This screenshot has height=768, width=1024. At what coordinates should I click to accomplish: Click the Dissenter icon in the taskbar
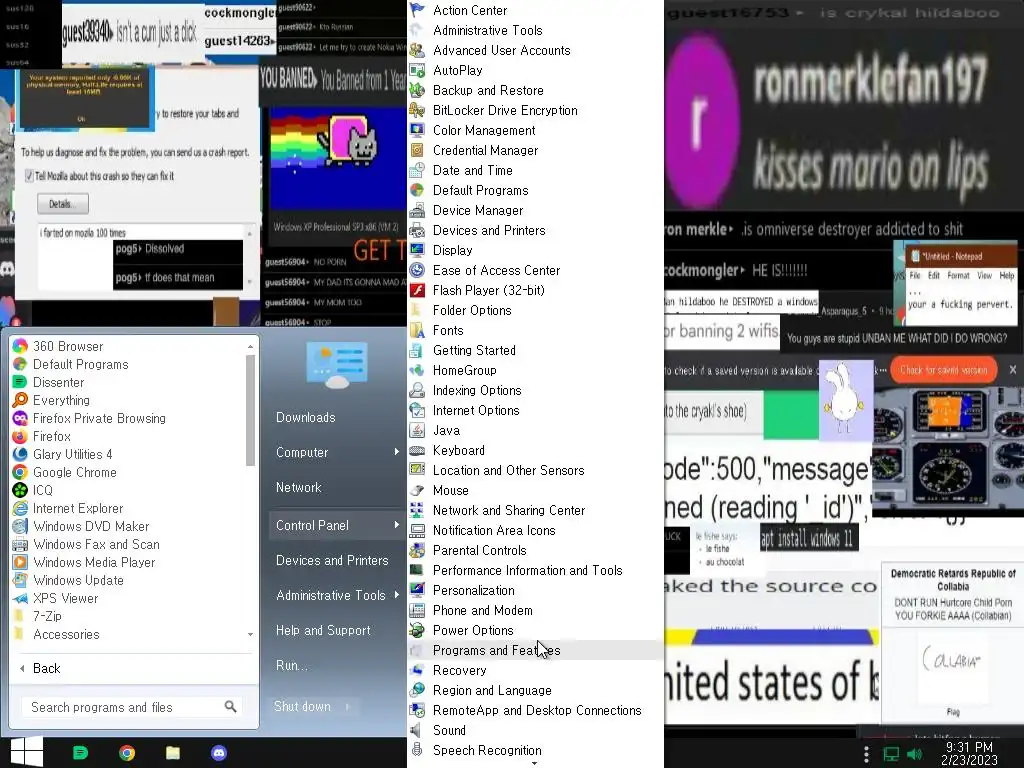click(80, 753)
